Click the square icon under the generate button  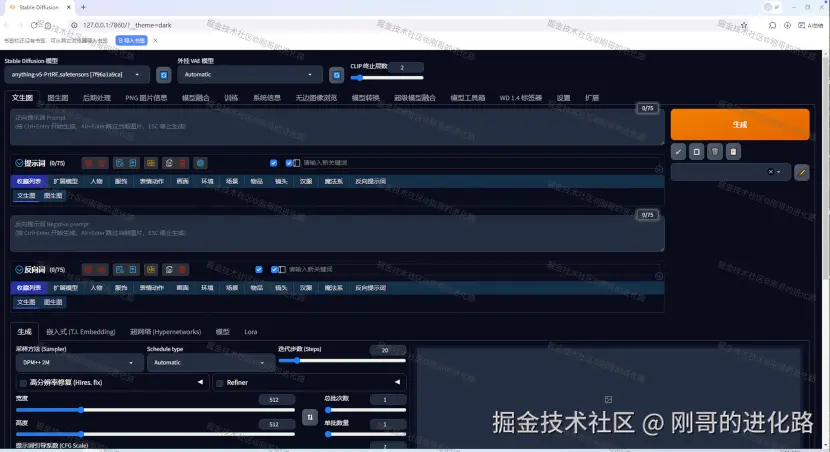coord(697,152)
